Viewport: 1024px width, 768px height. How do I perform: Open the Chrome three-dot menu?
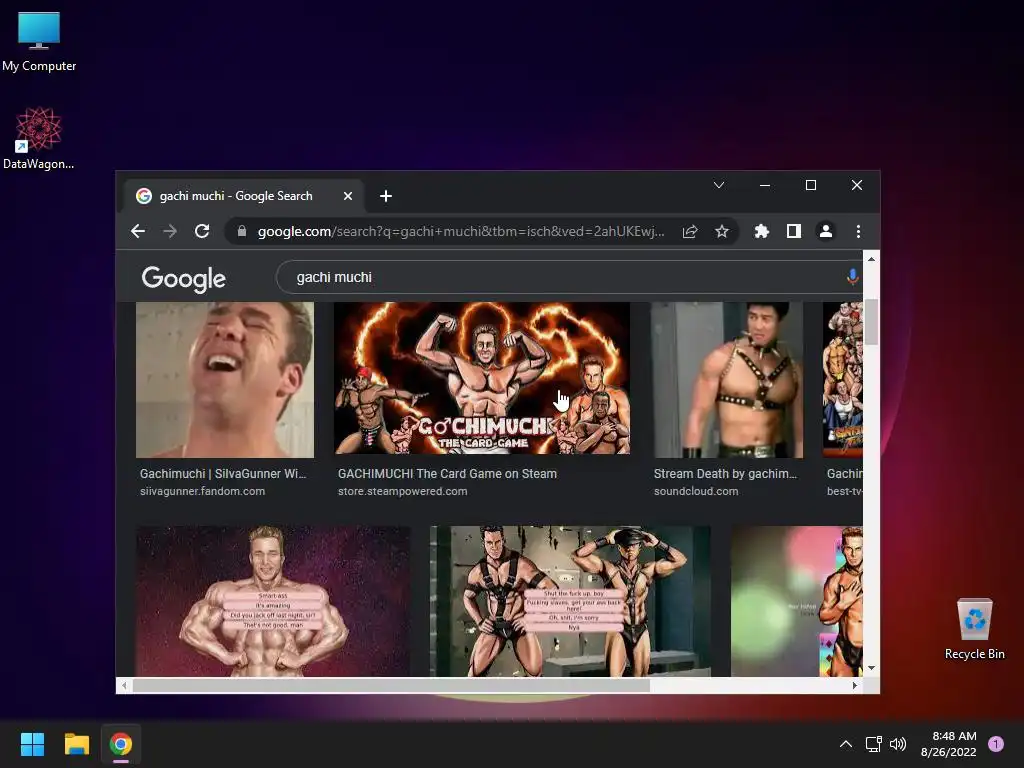(858, 231)
